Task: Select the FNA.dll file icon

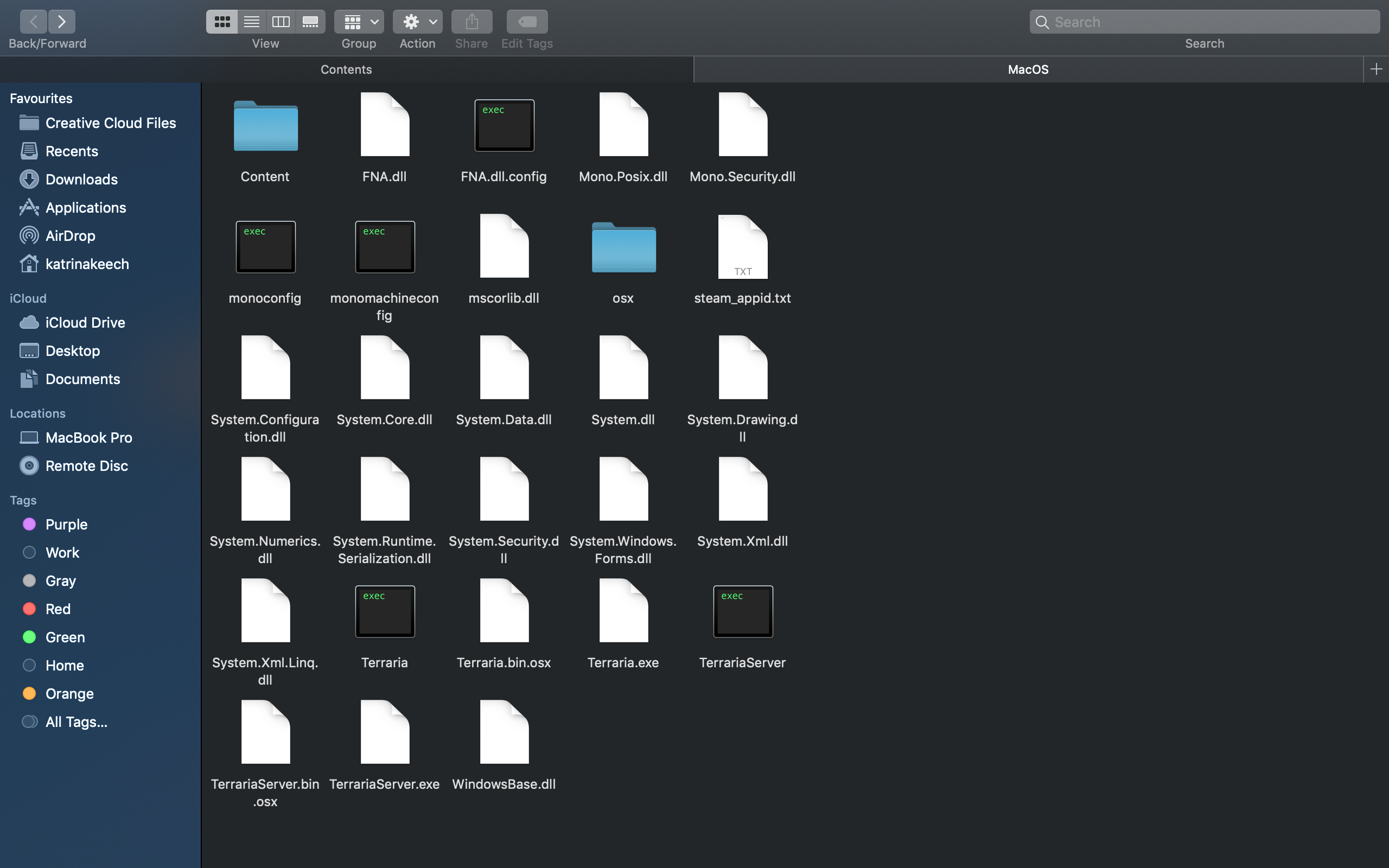Action: pos(385,124)
